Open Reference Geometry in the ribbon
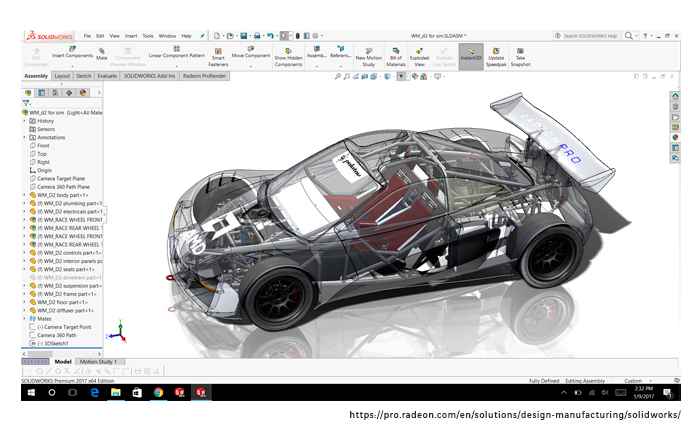Image resolution: width=700 pixels, height=430 pixels. click(340, 52)
